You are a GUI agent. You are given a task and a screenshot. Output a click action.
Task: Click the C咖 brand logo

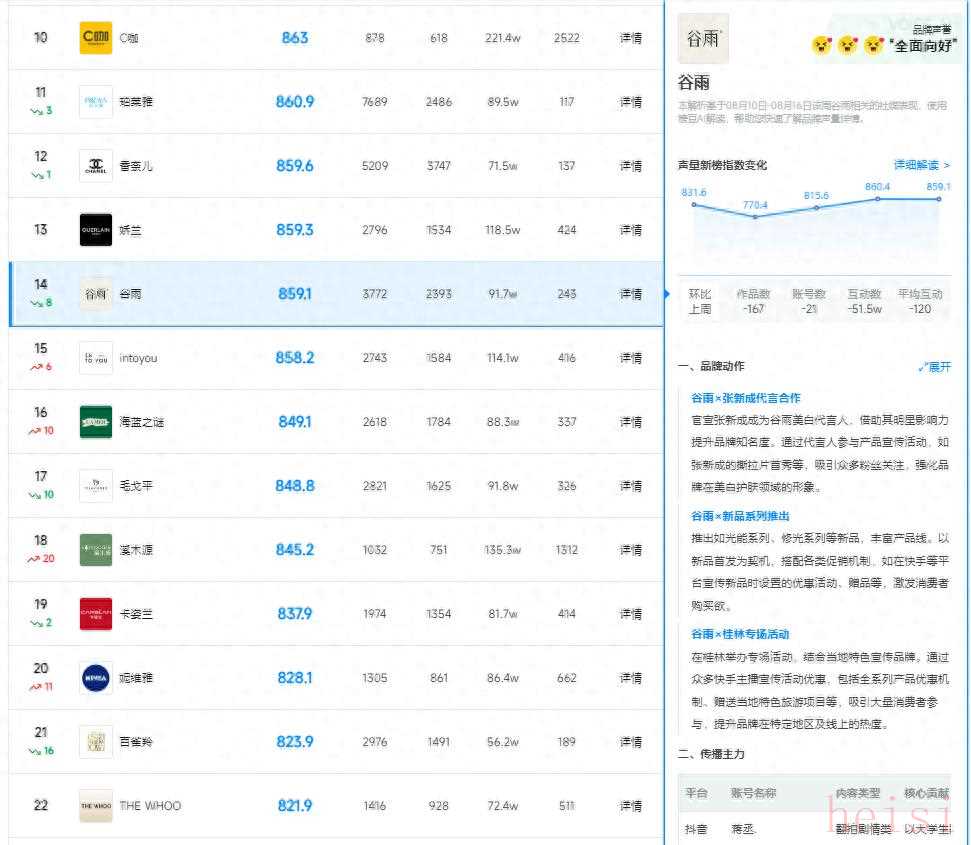click(96, 38)
